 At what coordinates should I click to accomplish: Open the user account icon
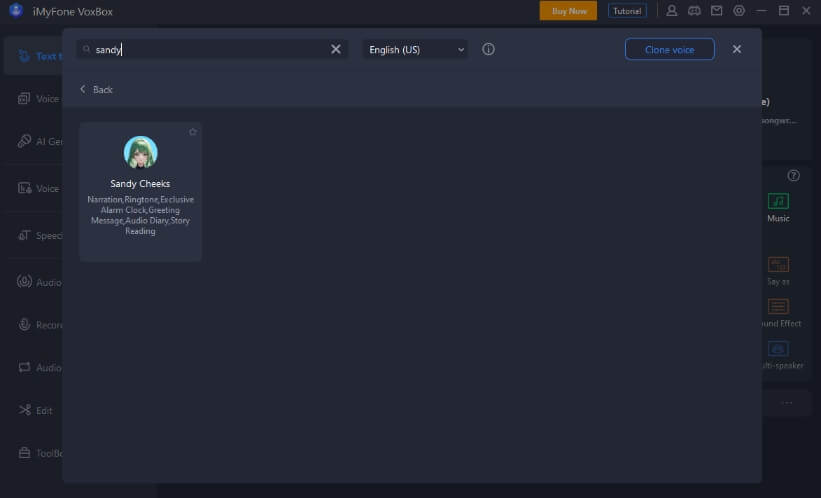pyautogui.click(x=671, y=11)
